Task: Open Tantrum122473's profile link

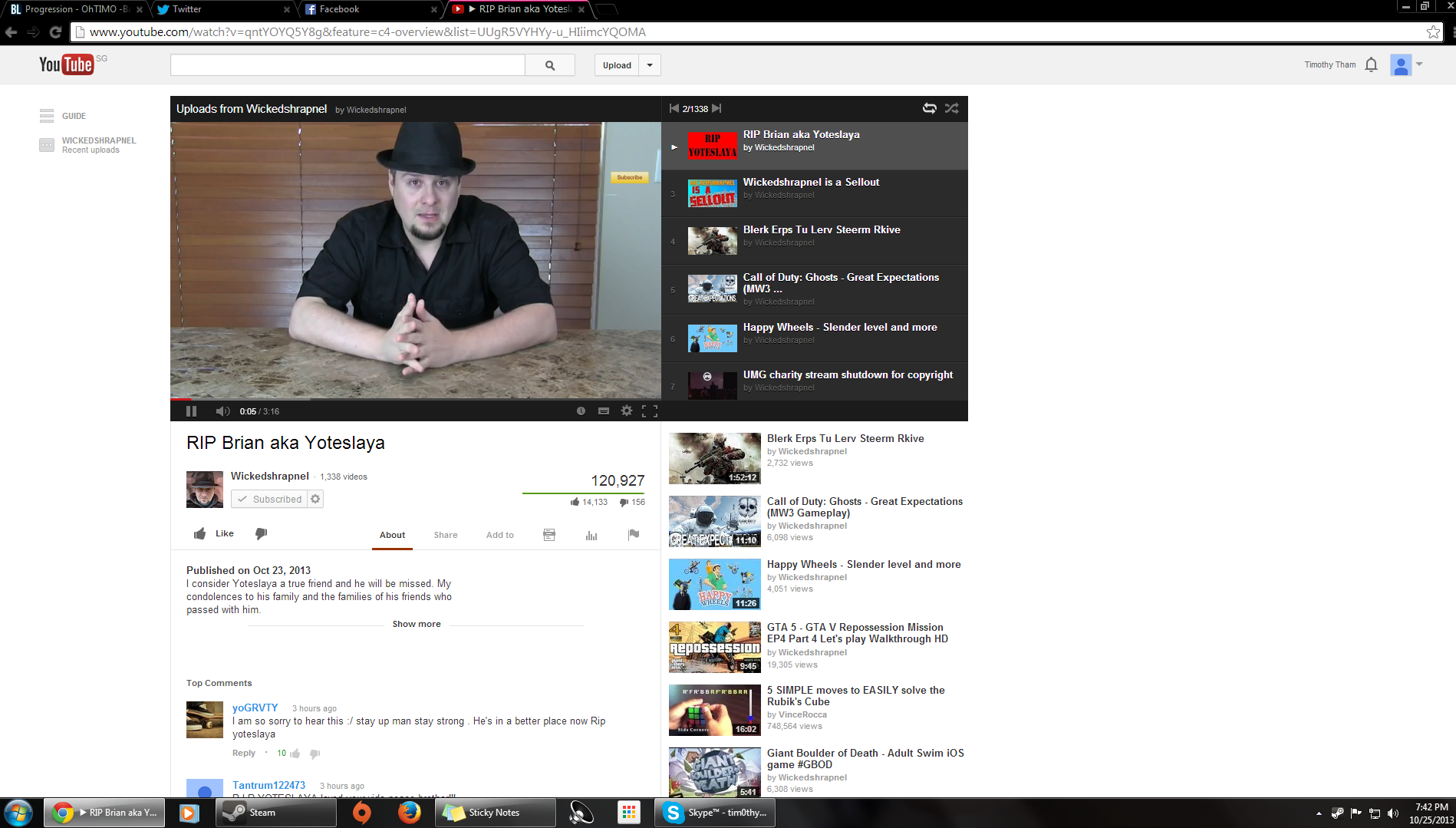Action: 269,785
